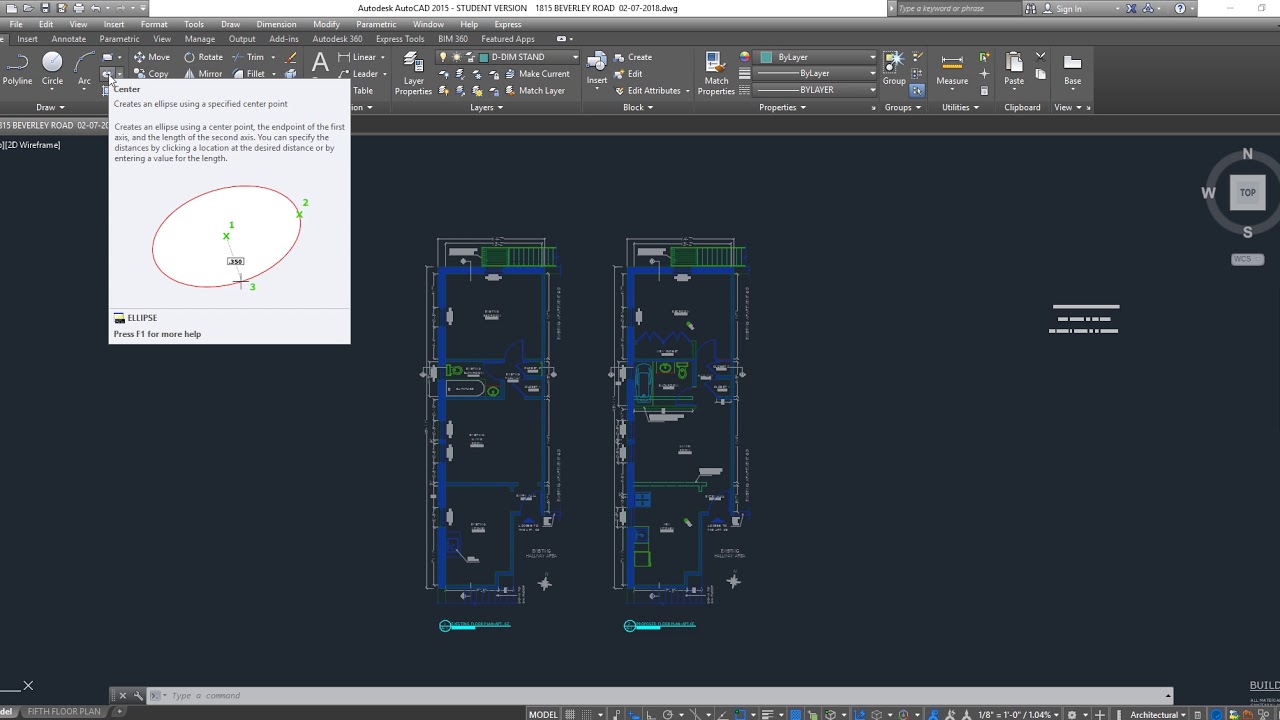Viewport: 1280px width, 720px height.
Task: Open the BYLAYER linetype dropdown
Action: [x=817, y=90]
